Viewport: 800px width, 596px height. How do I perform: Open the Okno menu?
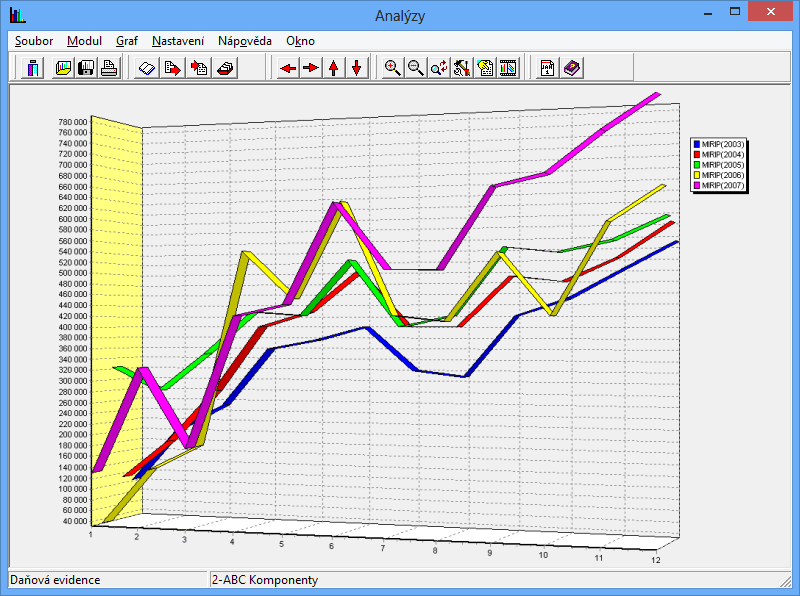(x=300, y=41)
